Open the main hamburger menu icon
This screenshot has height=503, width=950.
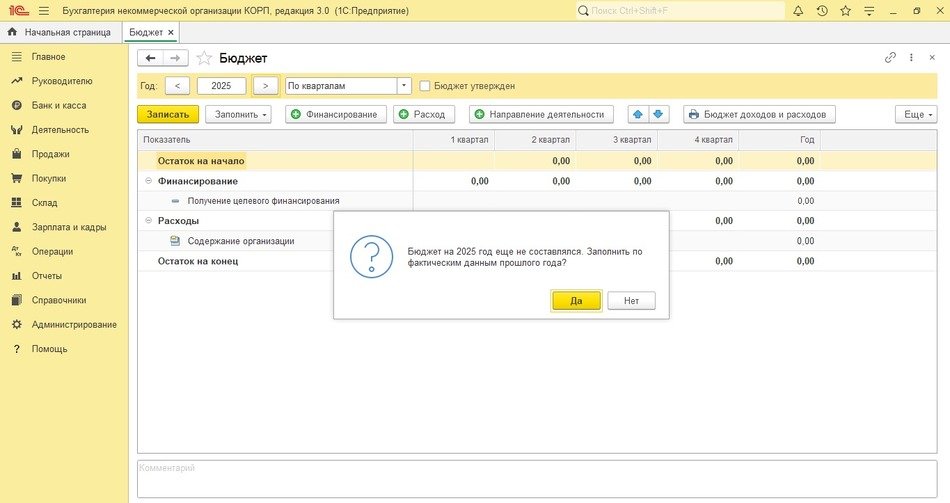[44, 10]
